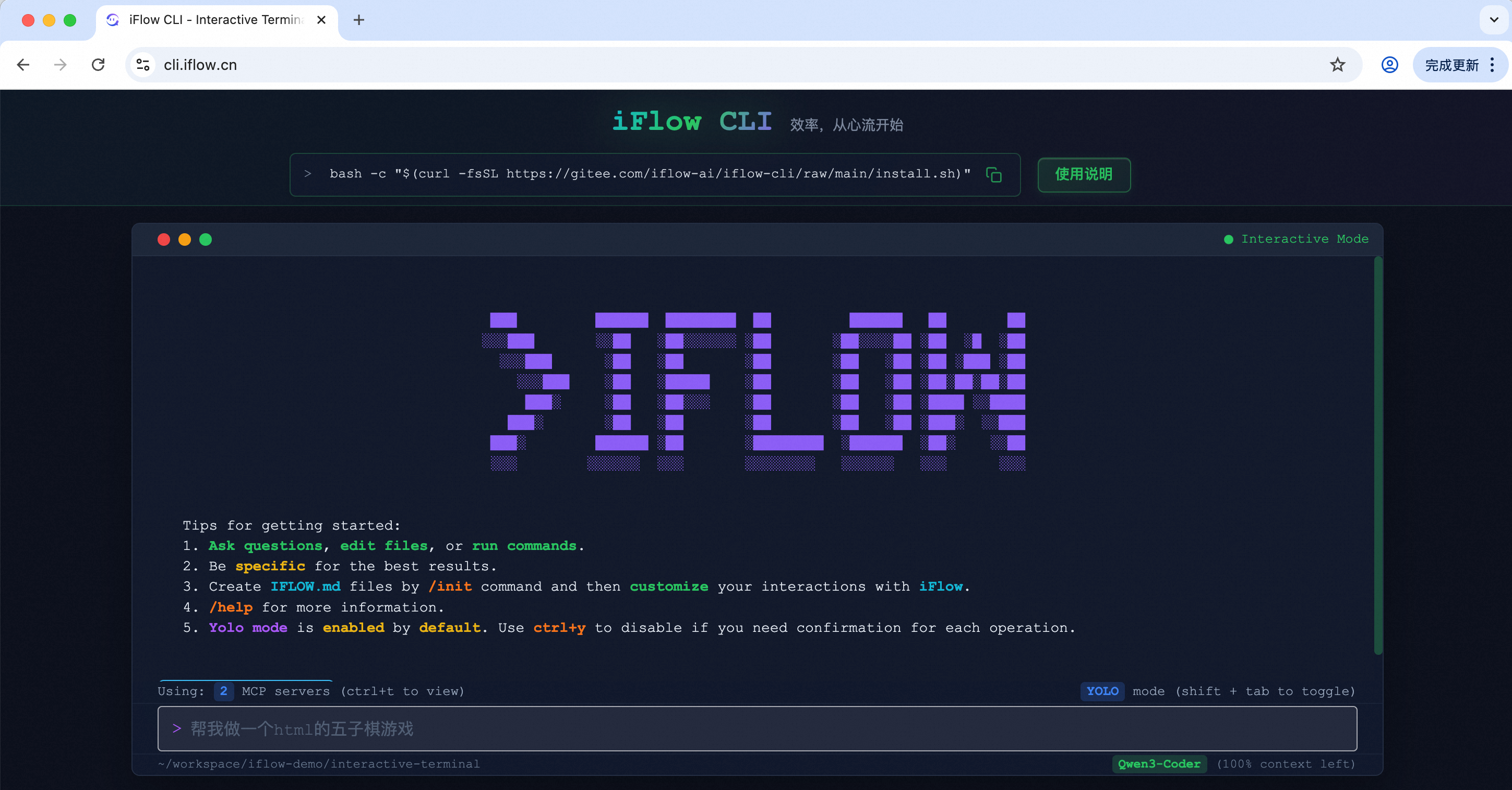Open Chrome three-dot menu
Image resolution: width=1512 pixels, height=790 pixels.
1492,65
